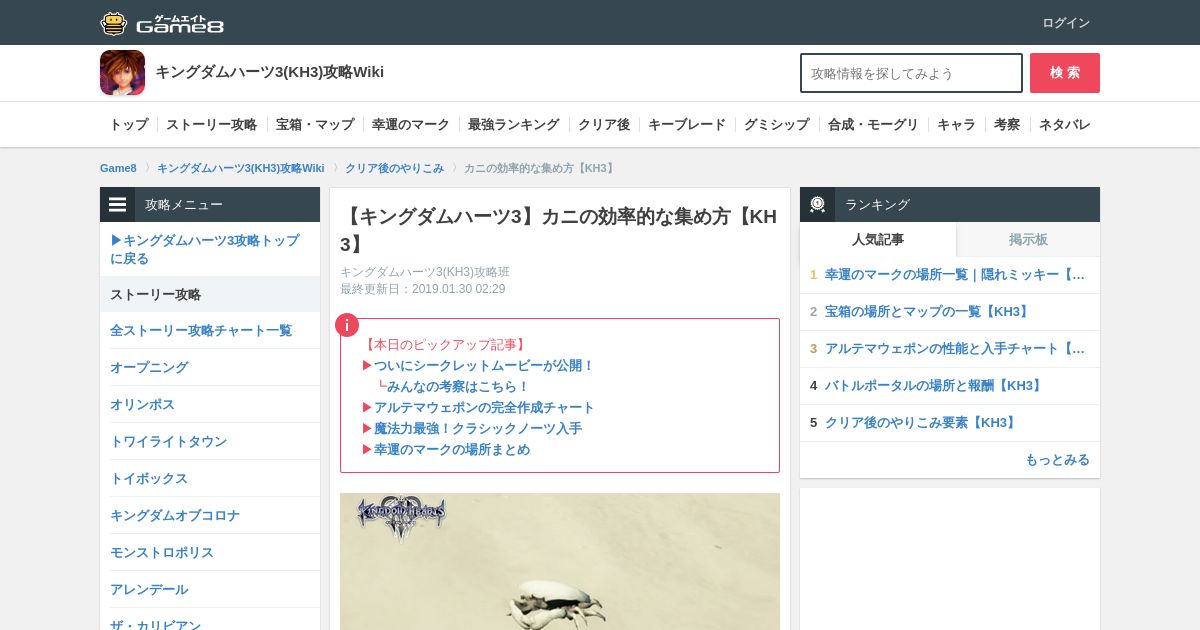This screenshot has width=1200, height=630.
Task: Open the グミシップ nav item
Action: point(777,125)
